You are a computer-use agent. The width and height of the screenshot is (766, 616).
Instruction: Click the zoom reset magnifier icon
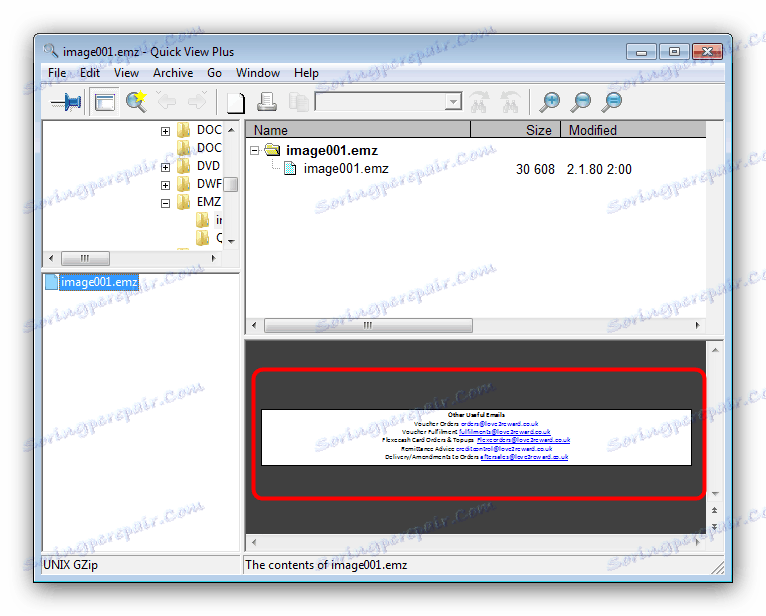(612, 102)
